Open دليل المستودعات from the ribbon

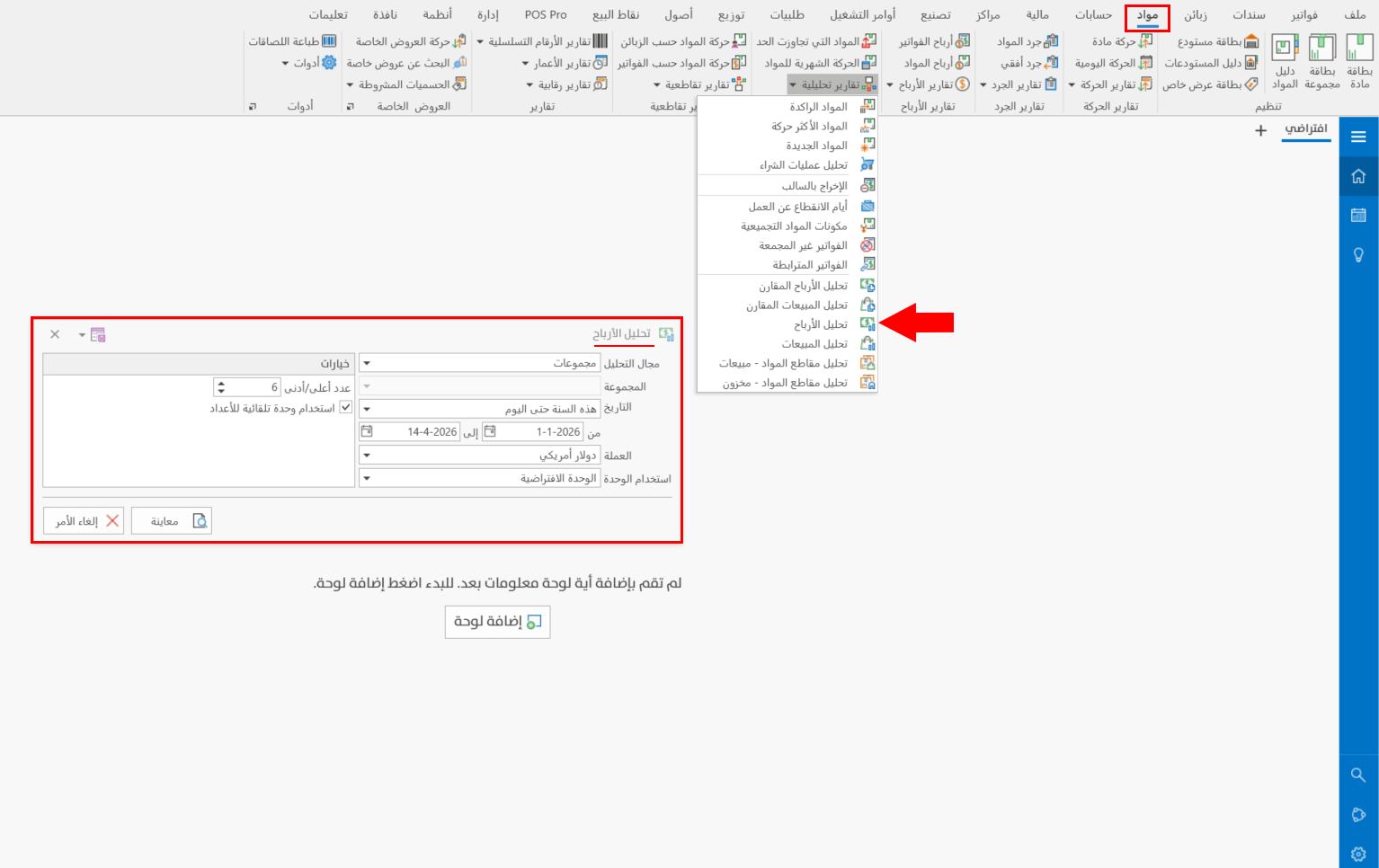click(1211, 63)
